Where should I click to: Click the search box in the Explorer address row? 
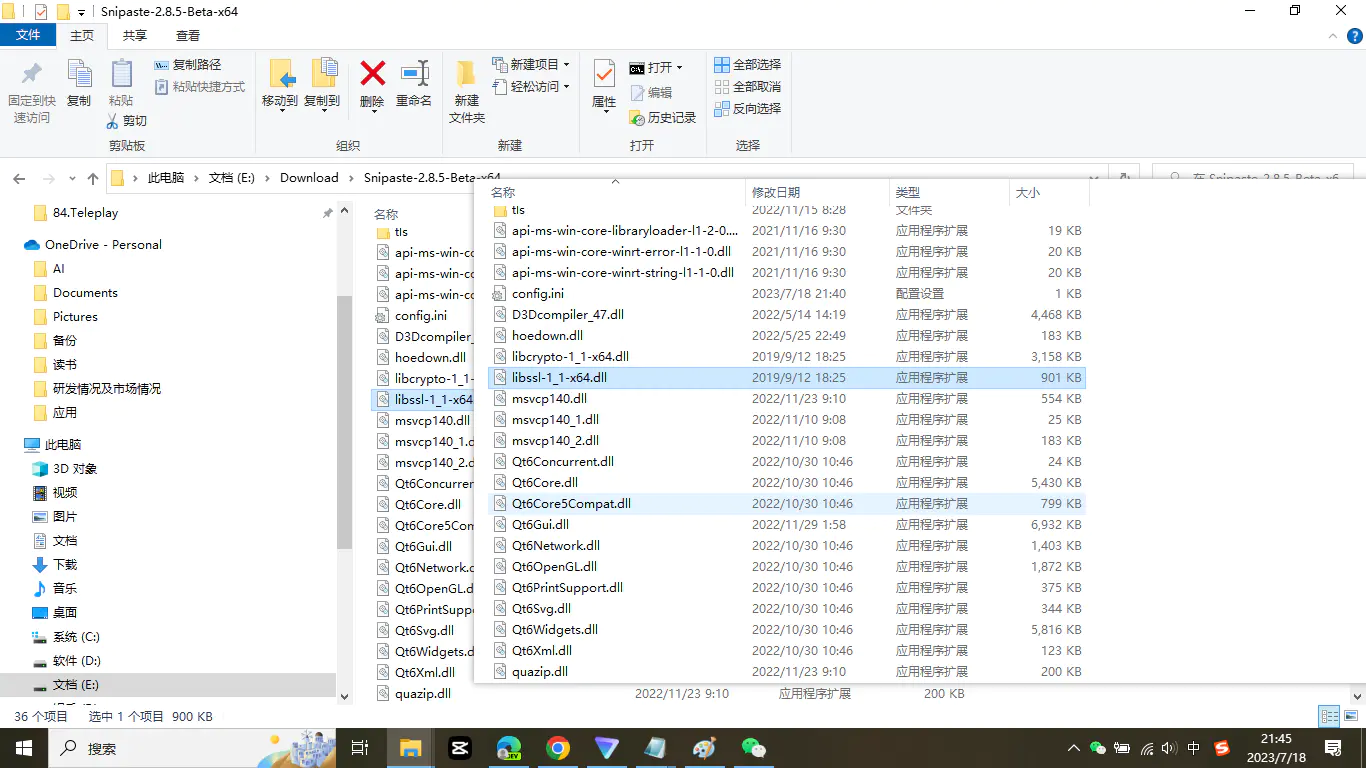pyautogui.click(x=1255, y=179)
